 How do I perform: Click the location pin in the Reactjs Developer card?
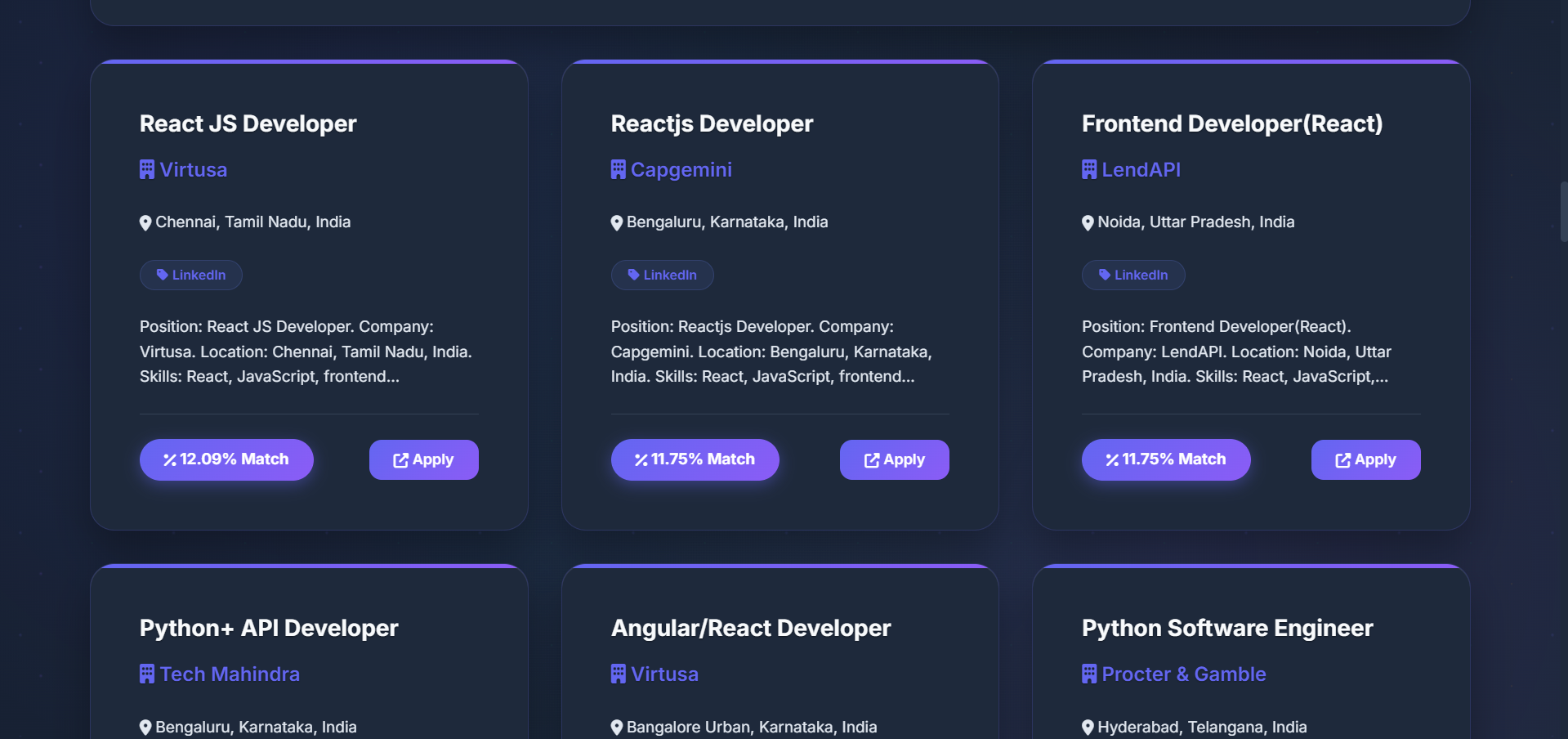point(617,222)
